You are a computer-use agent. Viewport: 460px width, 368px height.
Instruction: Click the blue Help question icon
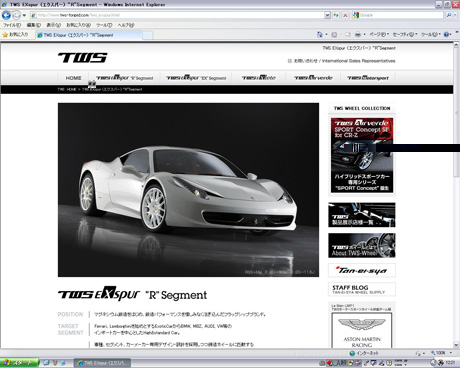[x=446, y=35]
